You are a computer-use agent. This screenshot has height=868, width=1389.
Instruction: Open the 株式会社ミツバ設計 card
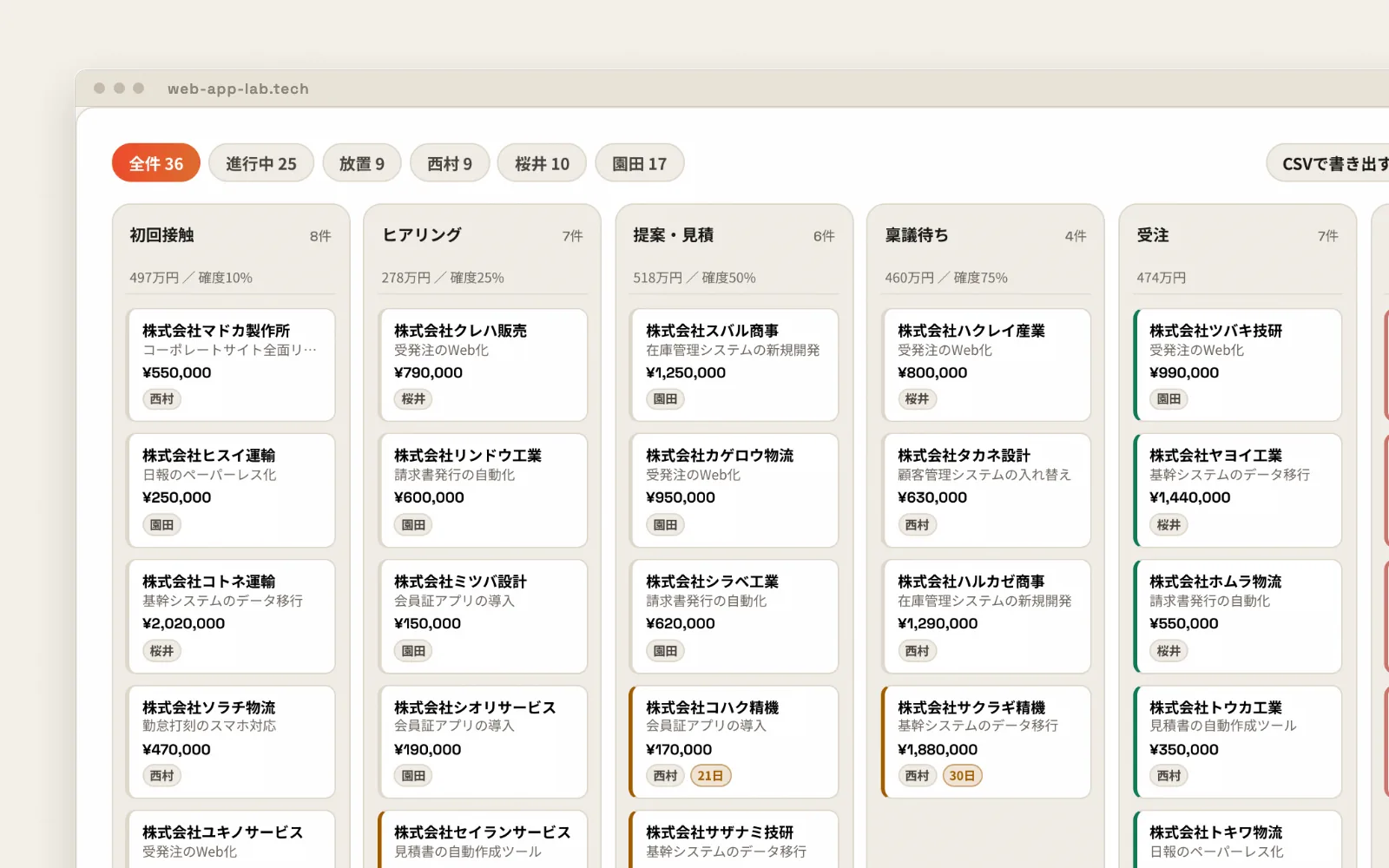[483, 616]
